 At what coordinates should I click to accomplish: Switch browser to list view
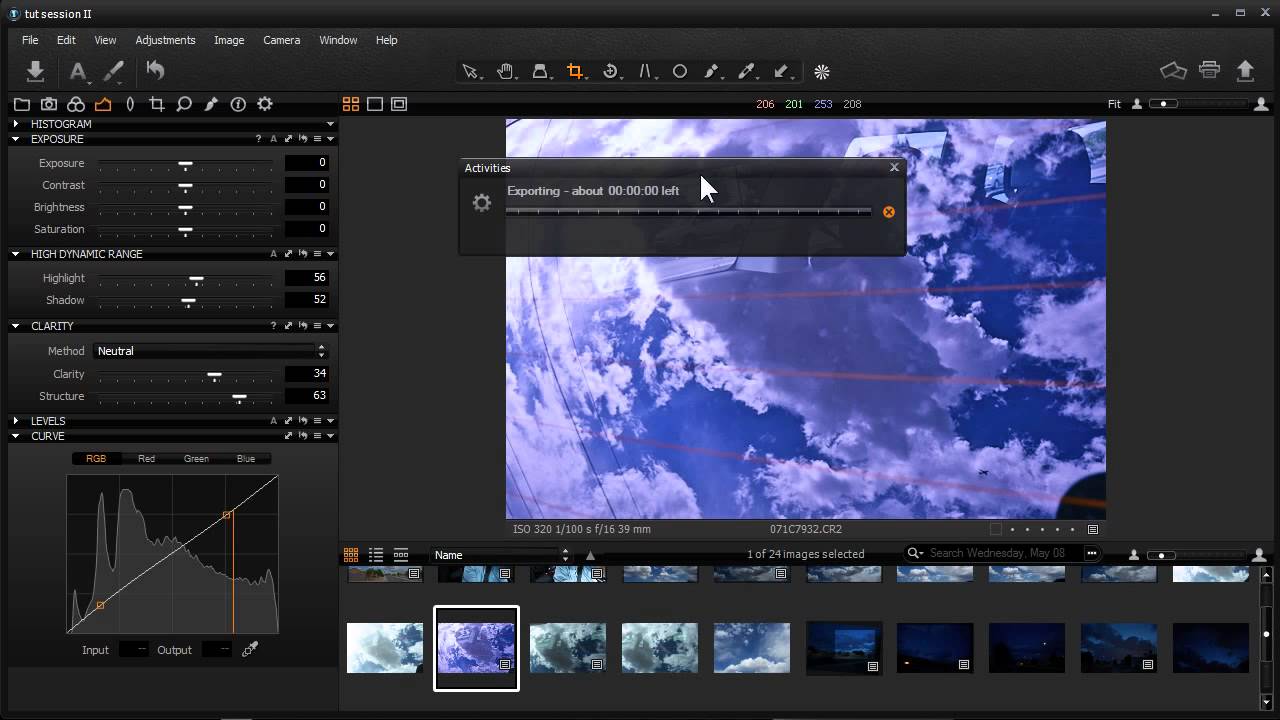point(376,555)
